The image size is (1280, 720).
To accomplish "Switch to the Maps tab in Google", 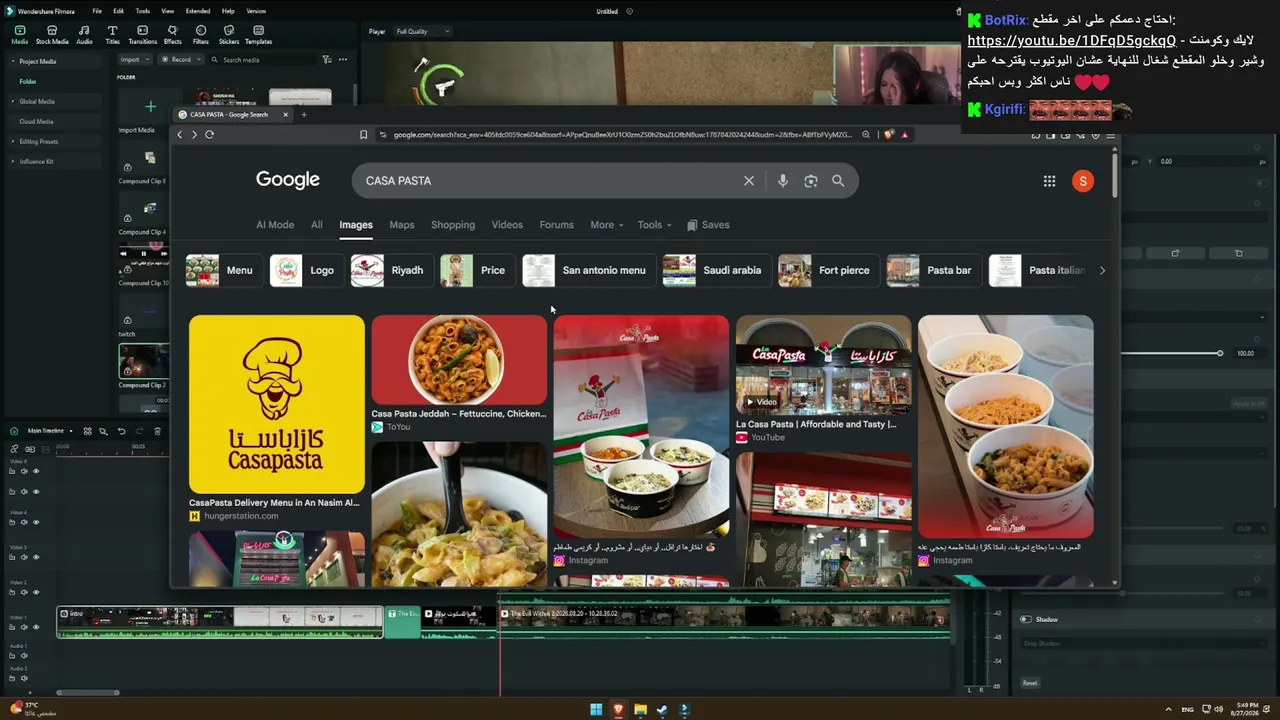I will [x=402, y=225].
